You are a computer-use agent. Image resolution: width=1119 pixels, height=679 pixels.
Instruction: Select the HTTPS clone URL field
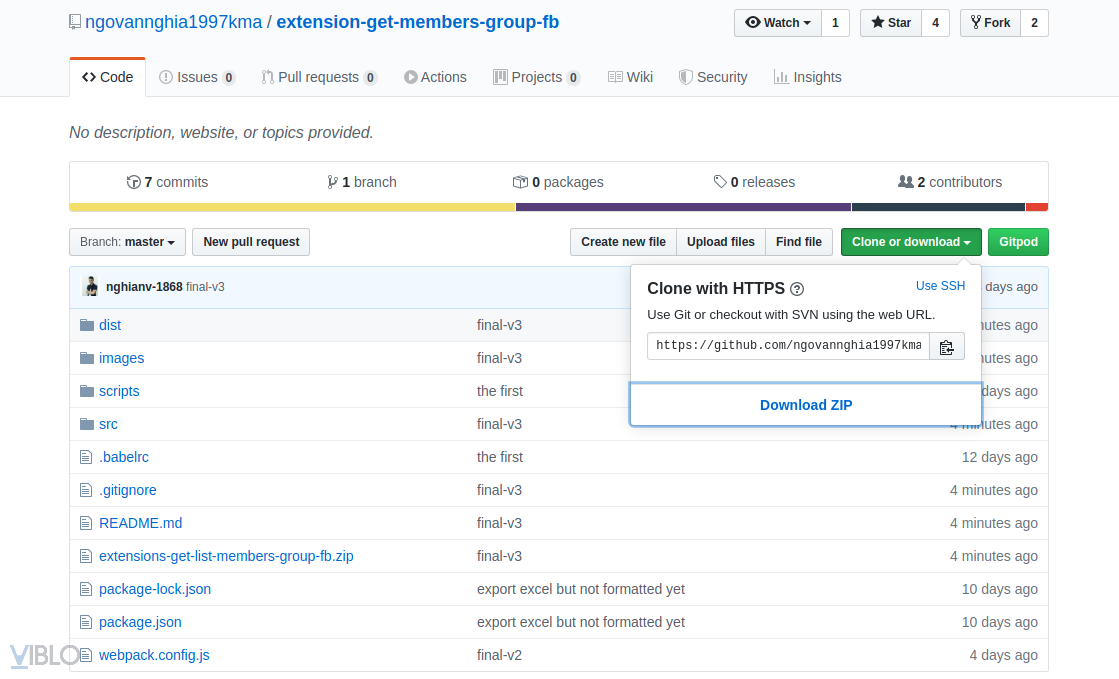coord(788,346)
